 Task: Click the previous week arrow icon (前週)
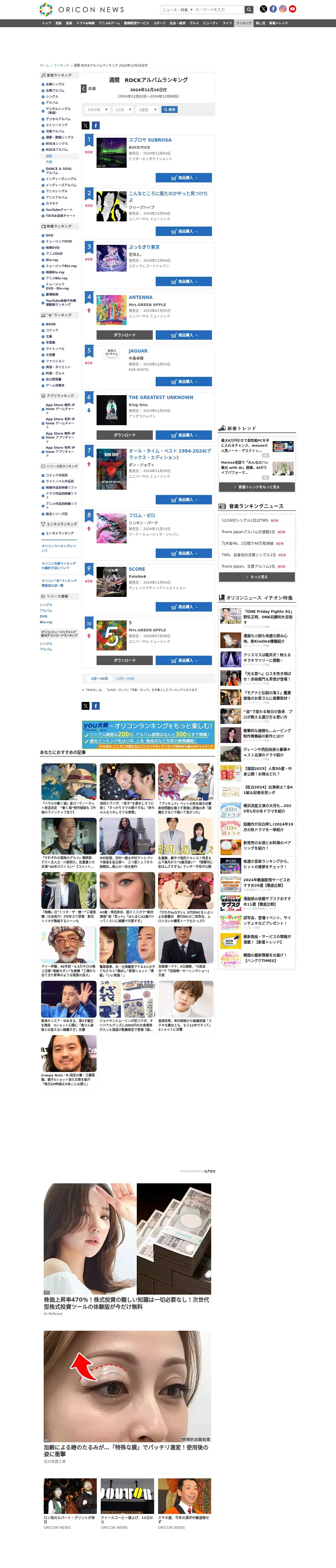point(83,88)
